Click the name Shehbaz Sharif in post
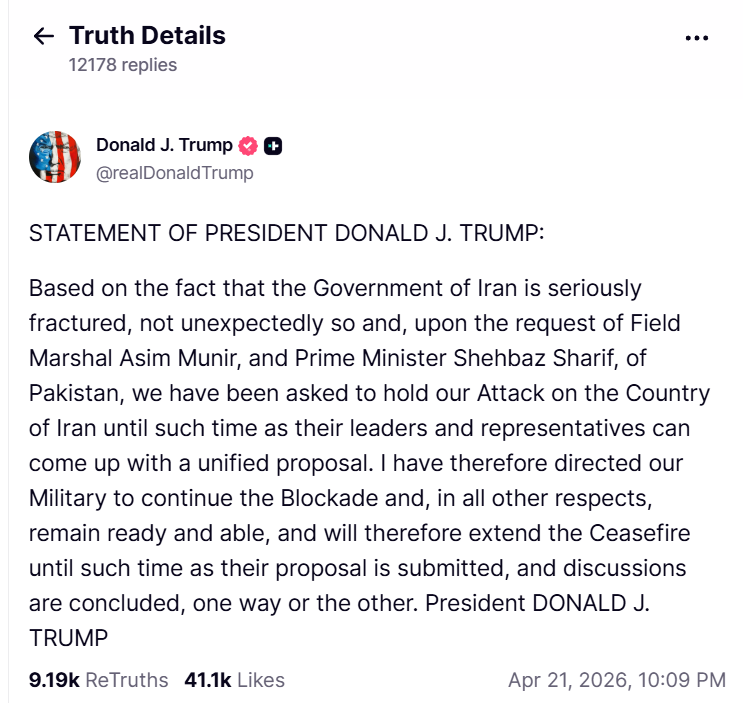Viewport: 743px width, 703px height. pos(539,357)
